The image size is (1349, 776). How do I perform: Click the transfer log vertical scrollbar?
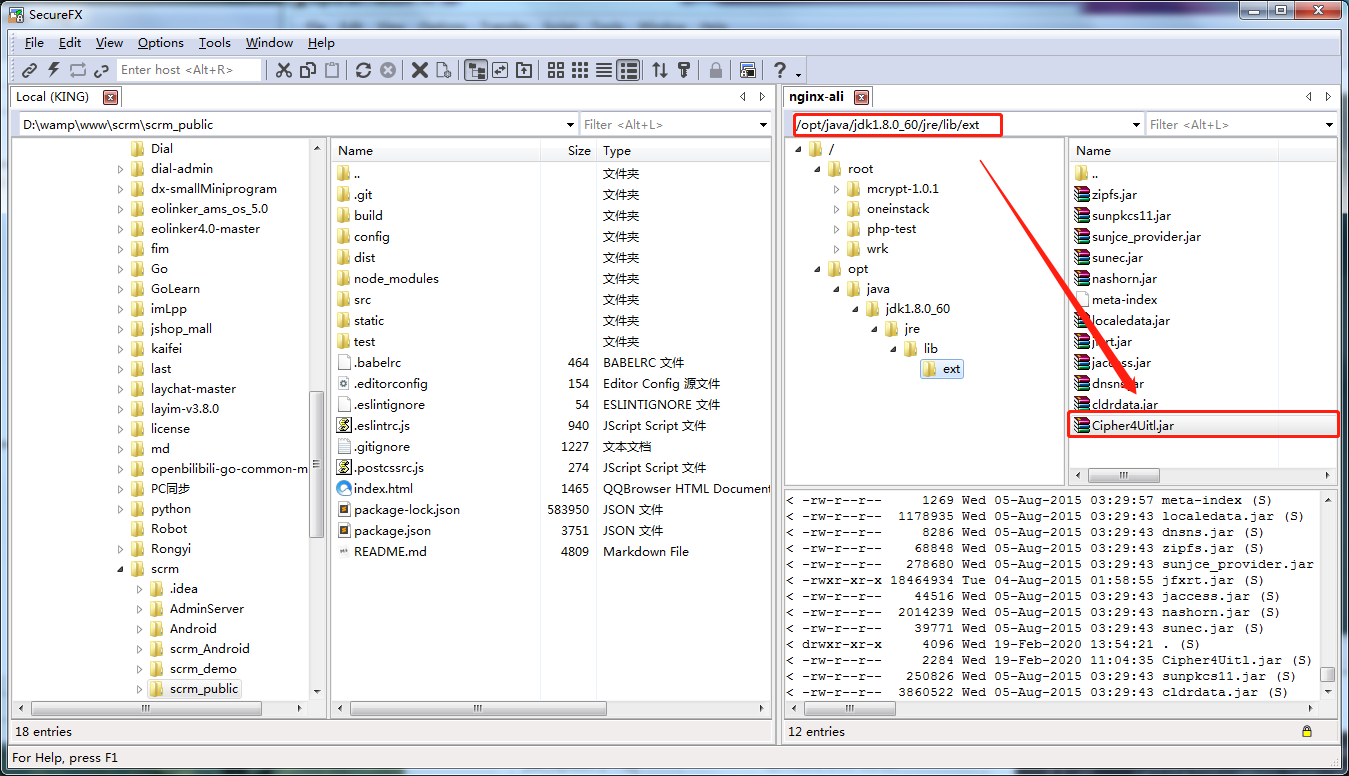point(1327,674)
